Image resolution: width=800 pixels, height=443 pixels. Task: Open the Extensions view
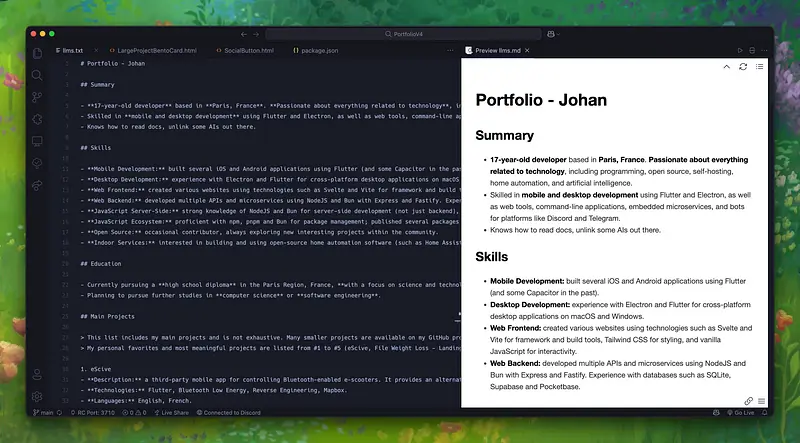(x=37, y=119)
